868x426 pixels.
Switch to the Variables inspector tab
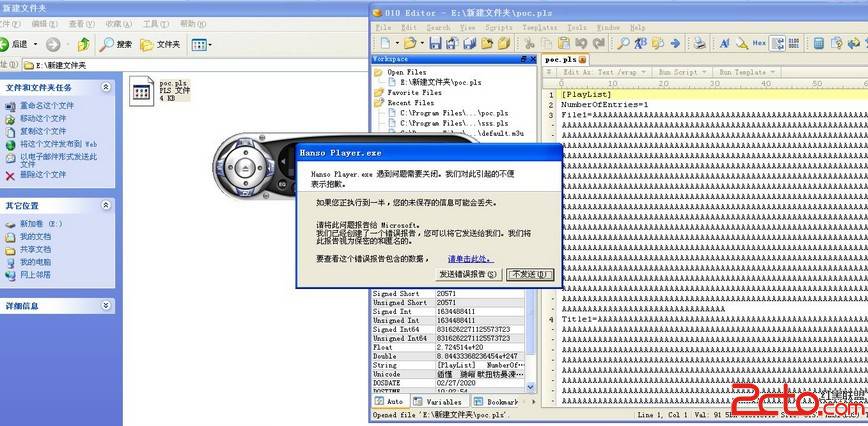click(439, 401)
